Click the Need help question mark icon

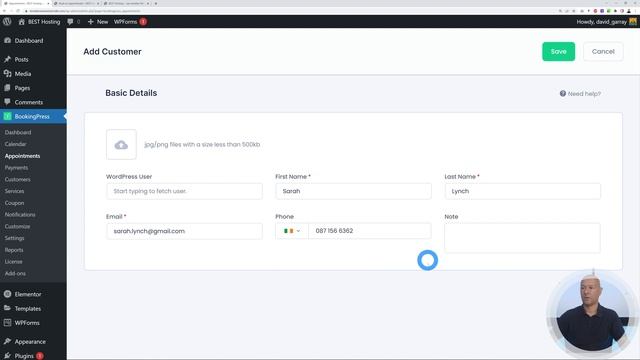[563, 93]
